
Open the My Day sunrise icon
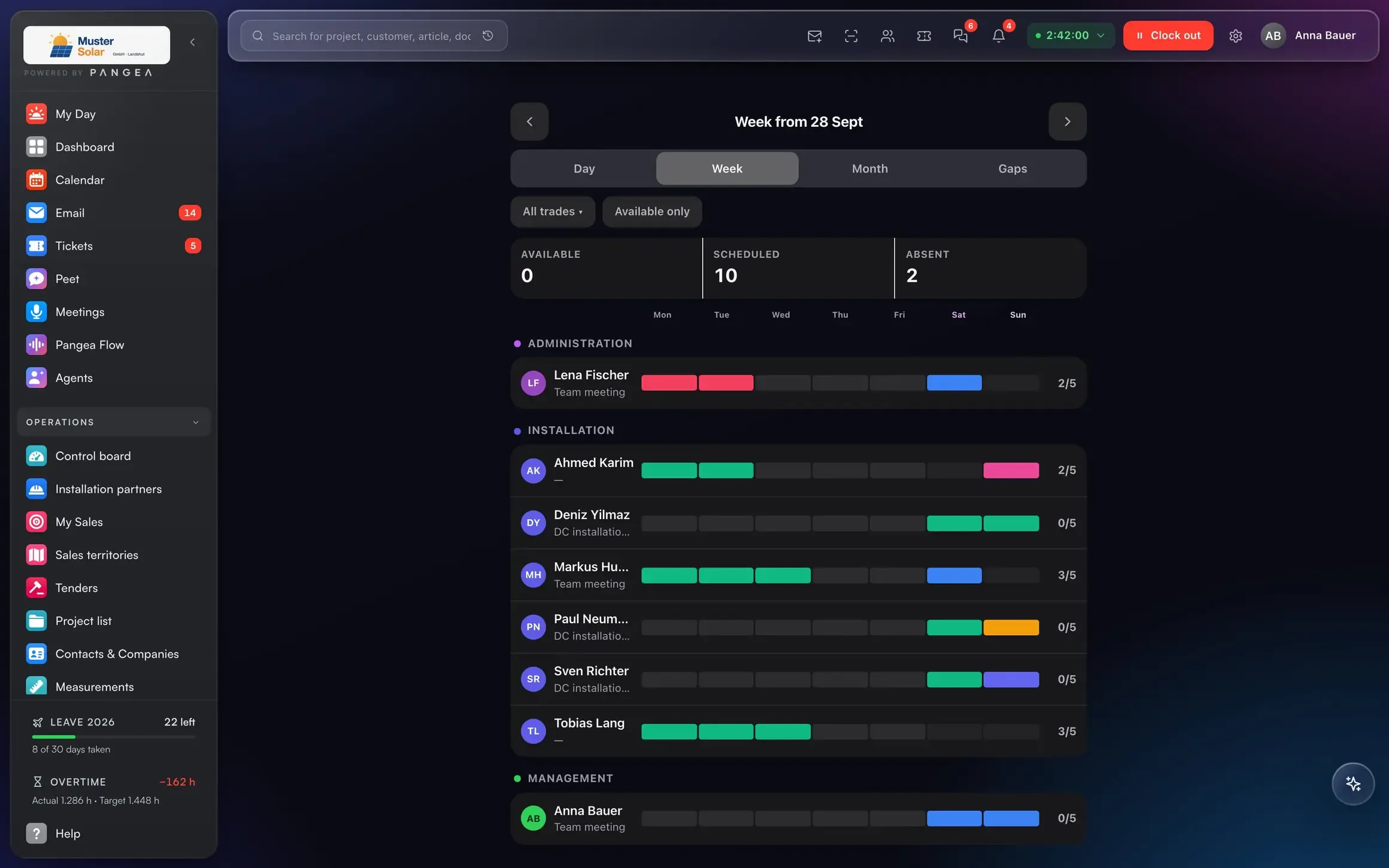[37, 114]
